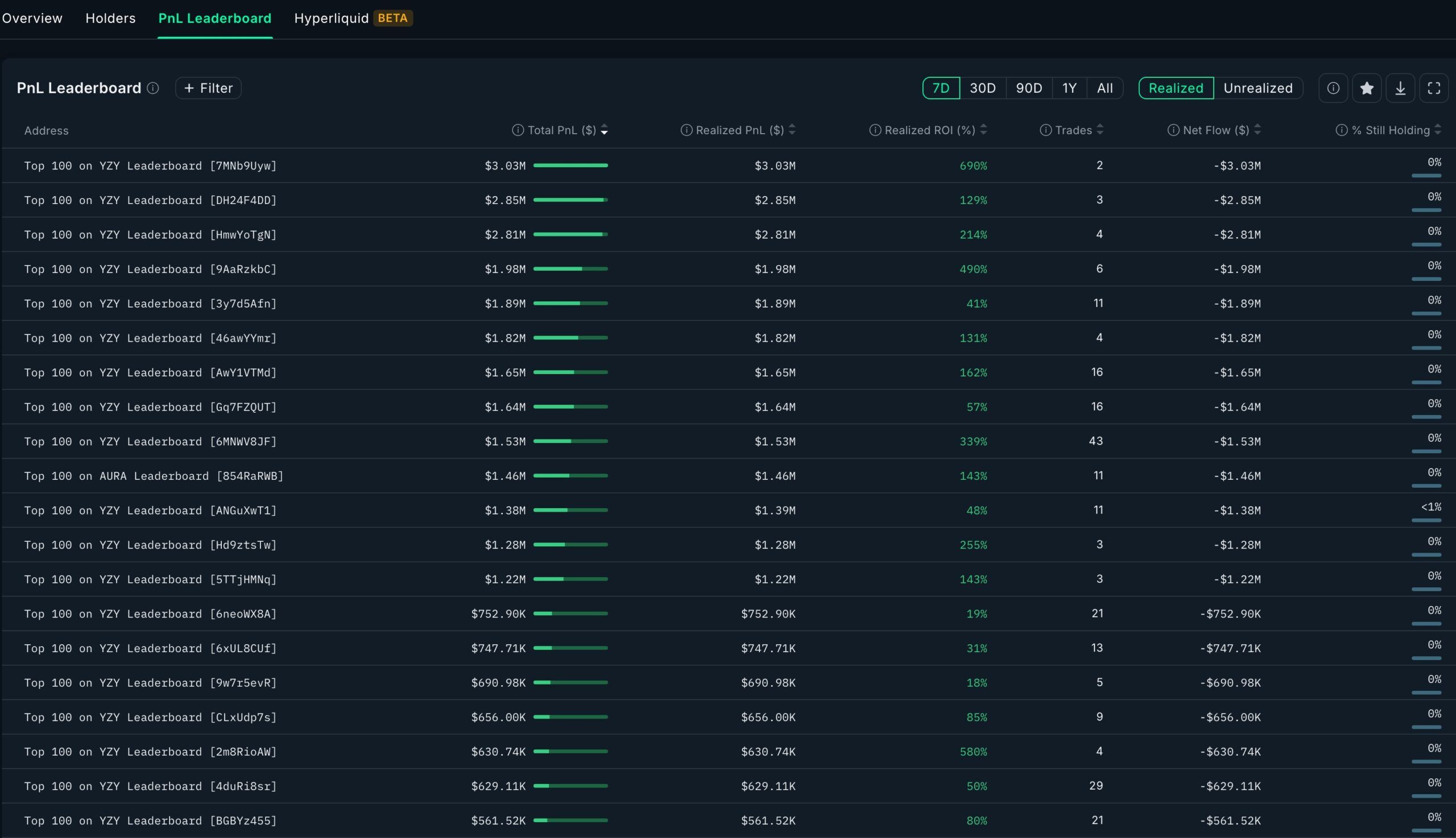Viewport: 1456px width, 838px height.
Task: Sort by Net Flow column arrows
Action: click(1258, 130)
